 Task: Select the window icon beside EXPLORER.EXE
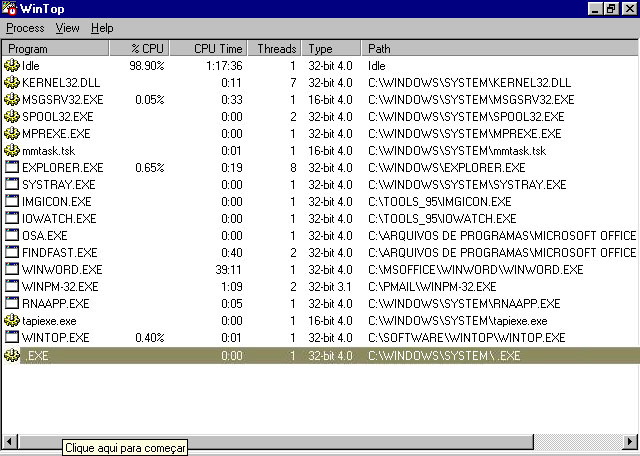point(12,167)
